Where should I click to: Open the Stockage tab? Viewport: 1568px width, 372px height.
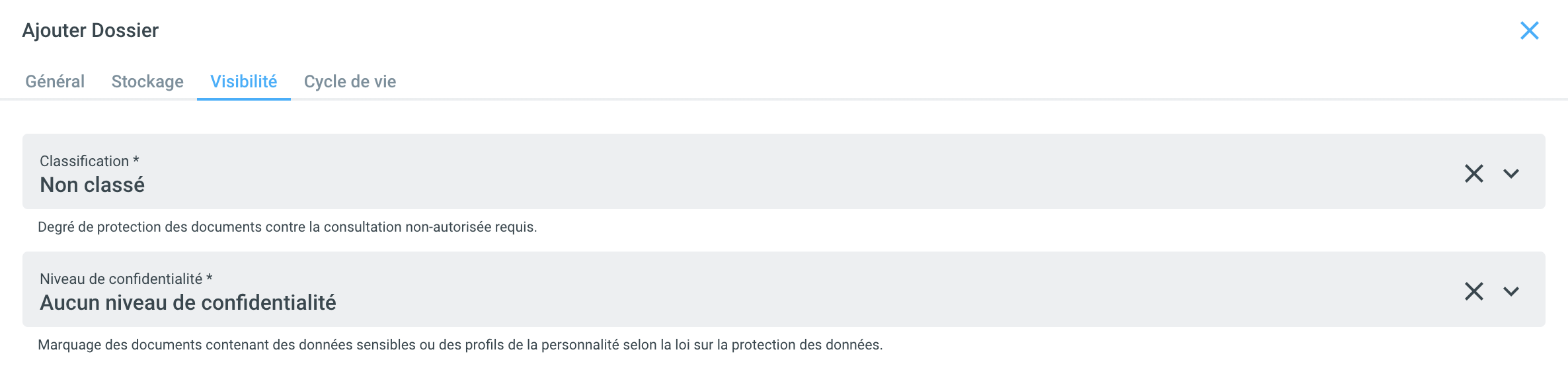[147, 81]
